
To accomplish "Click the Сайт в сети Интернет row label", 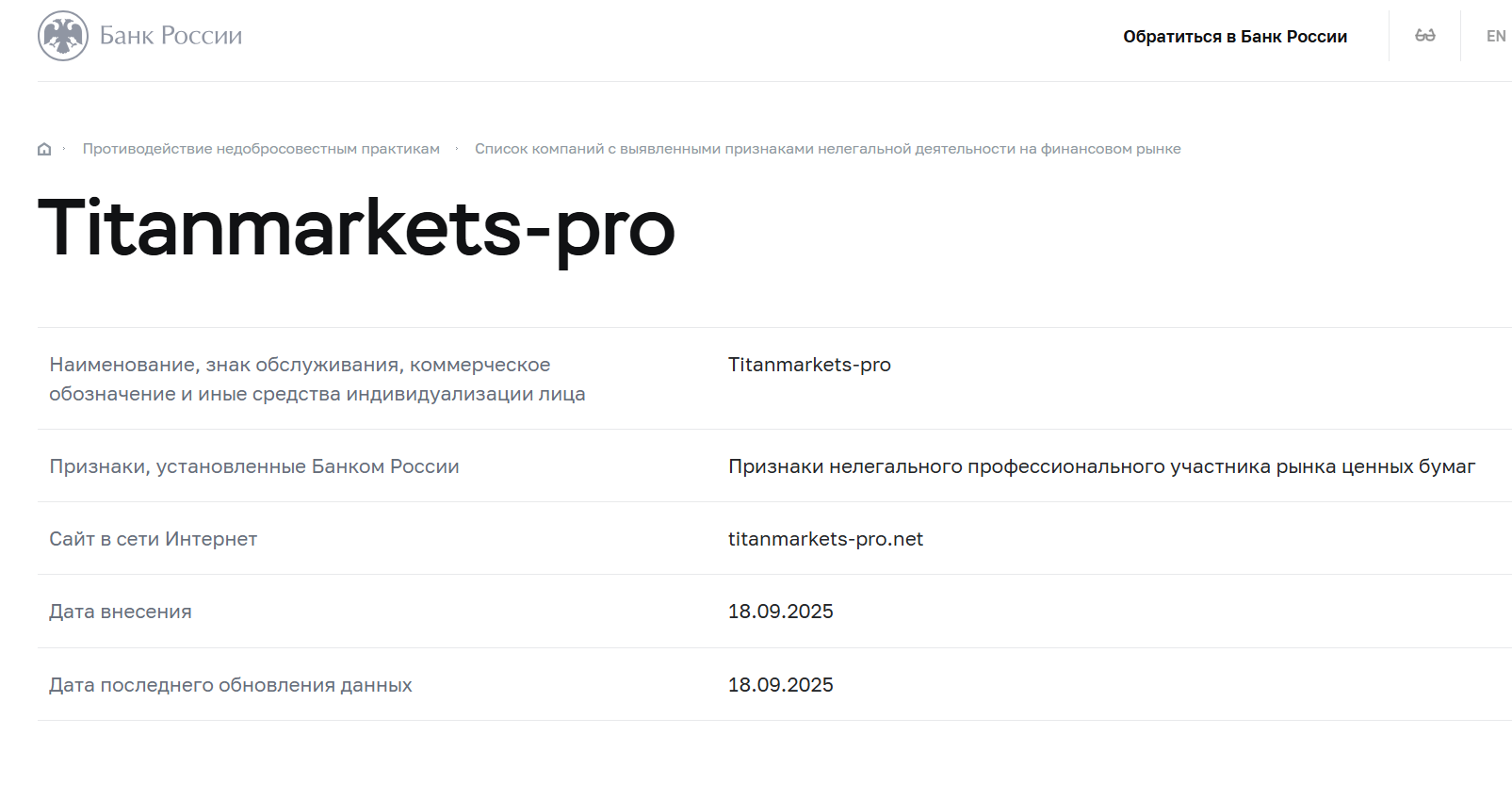I will point(152,539).
